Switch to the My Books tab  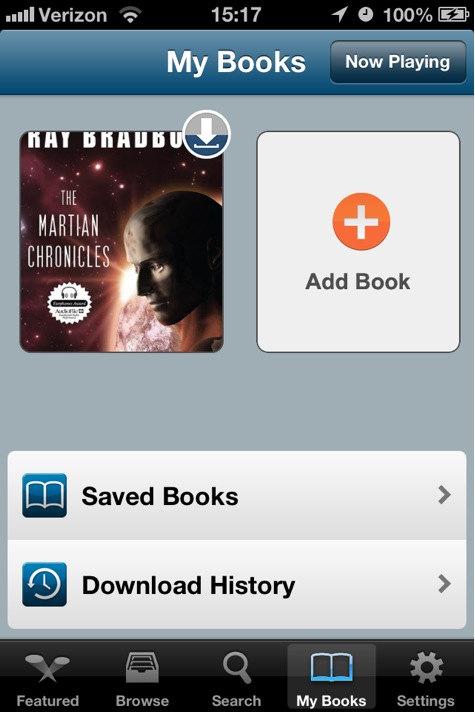pyautogui.click(x=332, y=677)
